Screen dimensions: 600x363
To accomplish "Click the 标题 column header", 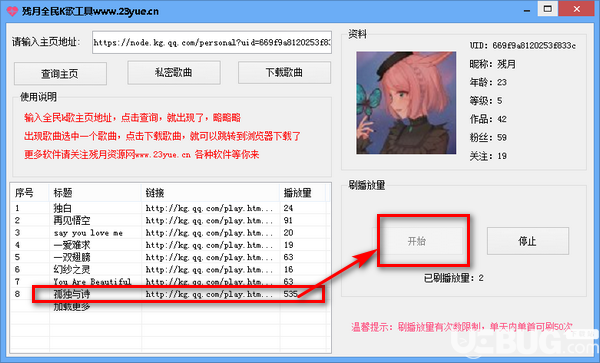I will pos(95,193).
